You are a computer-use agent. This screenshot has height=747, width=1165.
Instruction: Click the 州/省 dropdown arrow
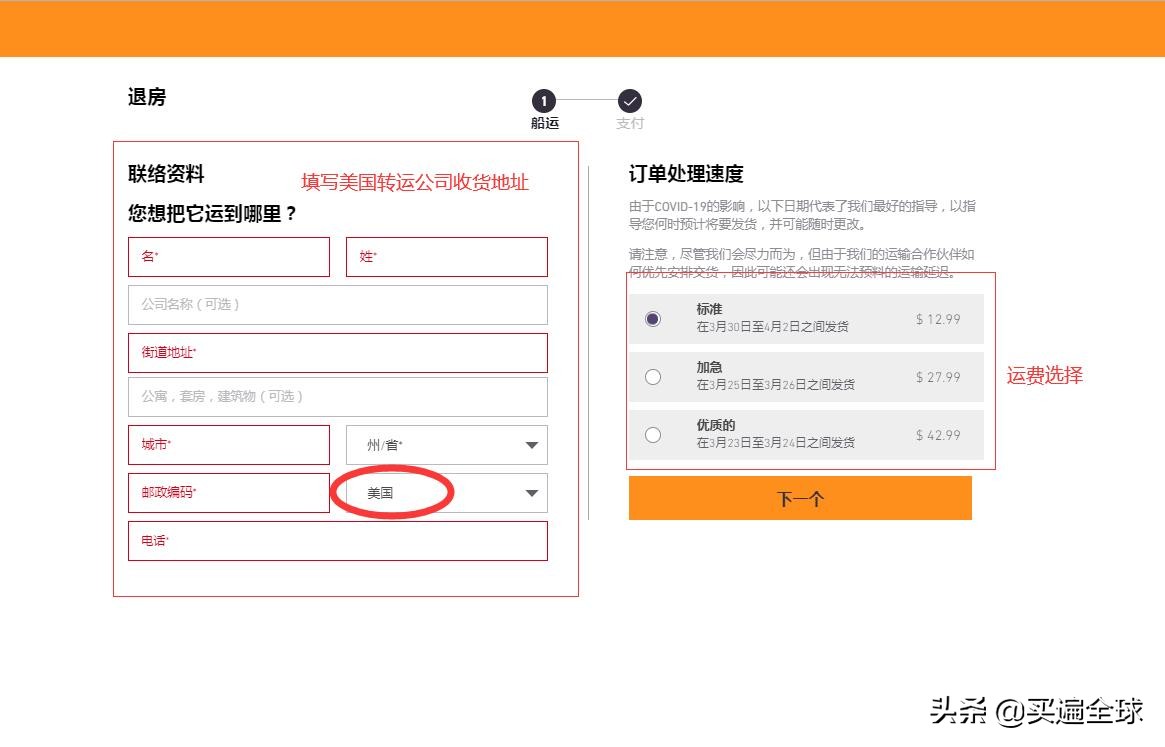click(531, 445)
